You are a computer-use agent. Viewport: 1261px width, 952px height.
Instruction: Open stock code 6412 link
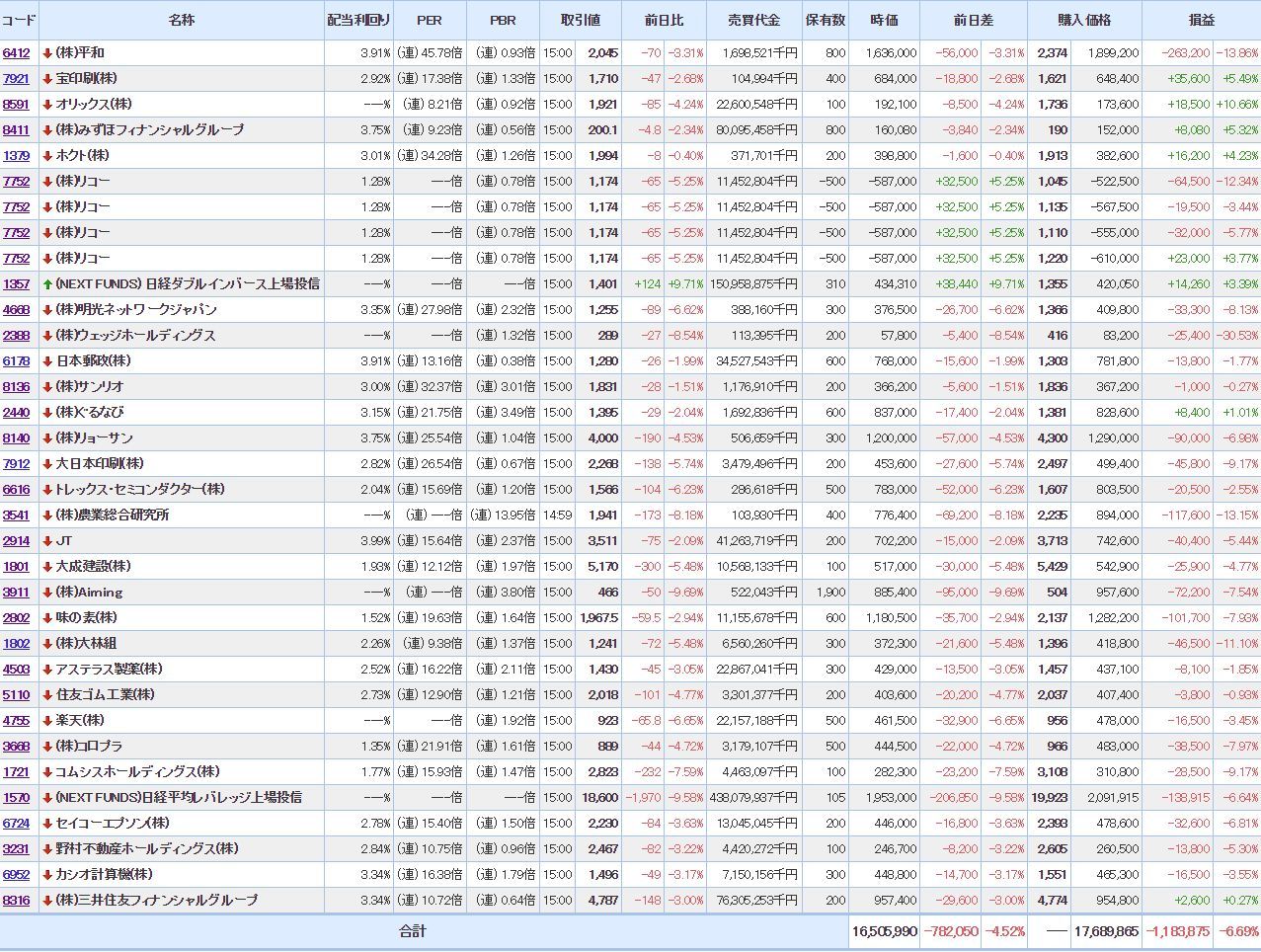point(16,52)
